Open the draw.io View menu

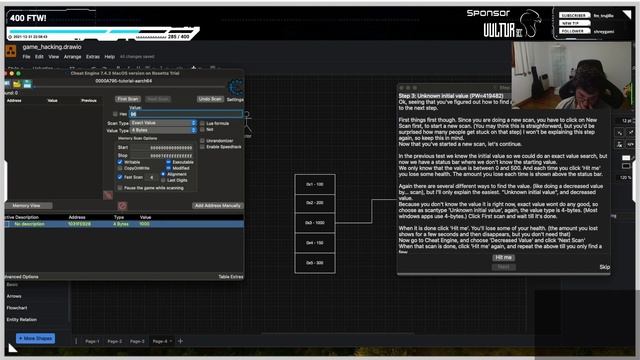[53, 57]
